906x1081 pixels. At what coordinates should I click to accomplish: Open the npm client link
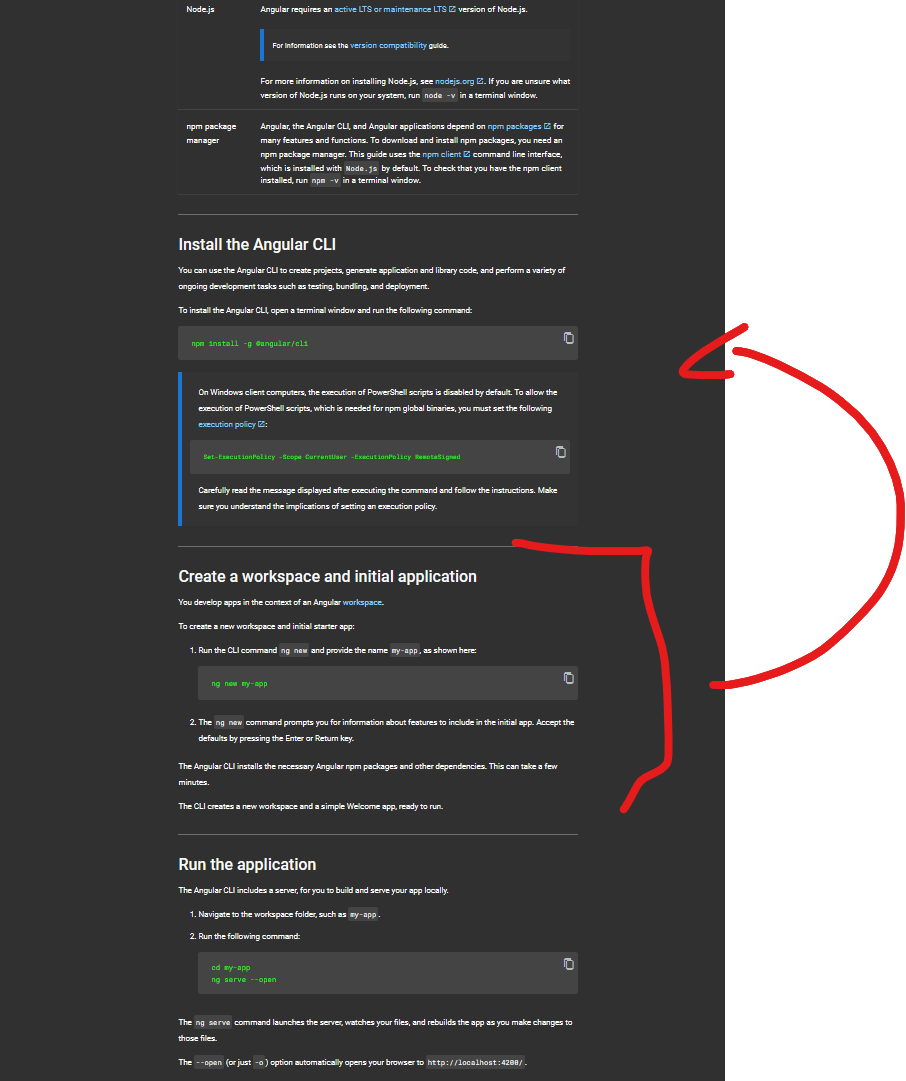pyautogui.click(x=446, y=154)
